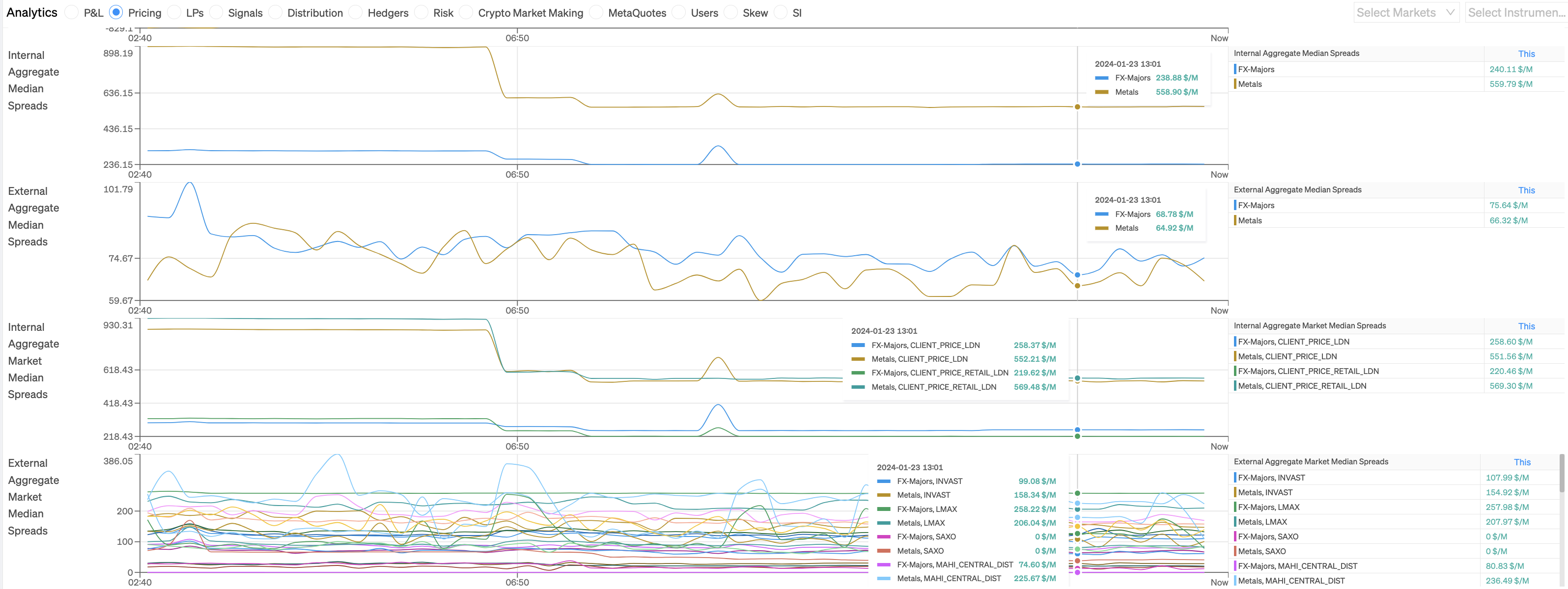The image size is (1568, 589).
Task: Select the Crypto Market Making radio button
Action: (x=466, y=12)
